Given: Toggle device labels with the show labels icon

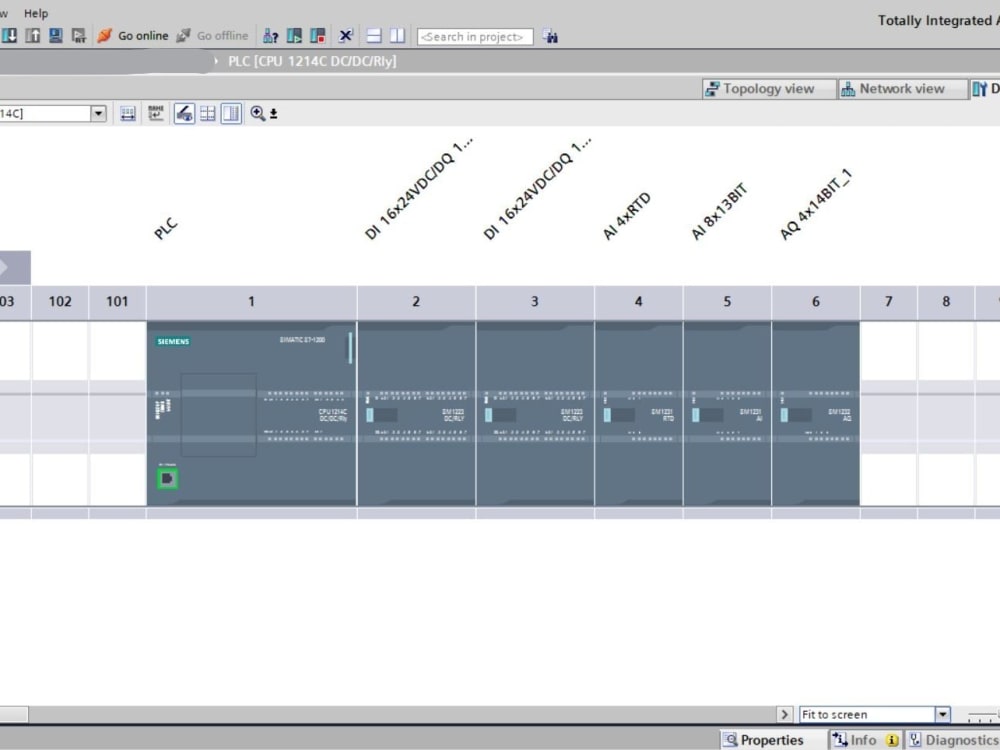Looking at the screenshot, I should pos(156,113).
